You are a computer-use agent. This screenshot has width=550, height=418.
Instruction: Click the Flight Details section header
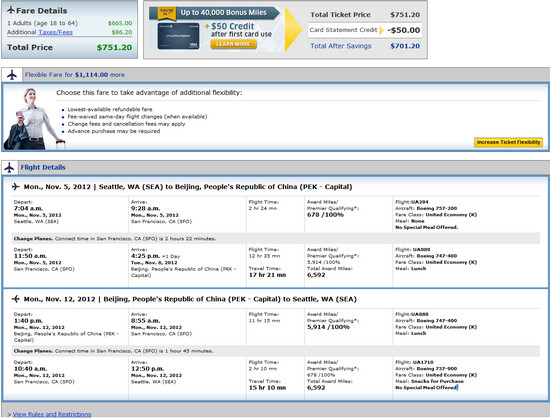pyautogui.click(x=43, y=167)
